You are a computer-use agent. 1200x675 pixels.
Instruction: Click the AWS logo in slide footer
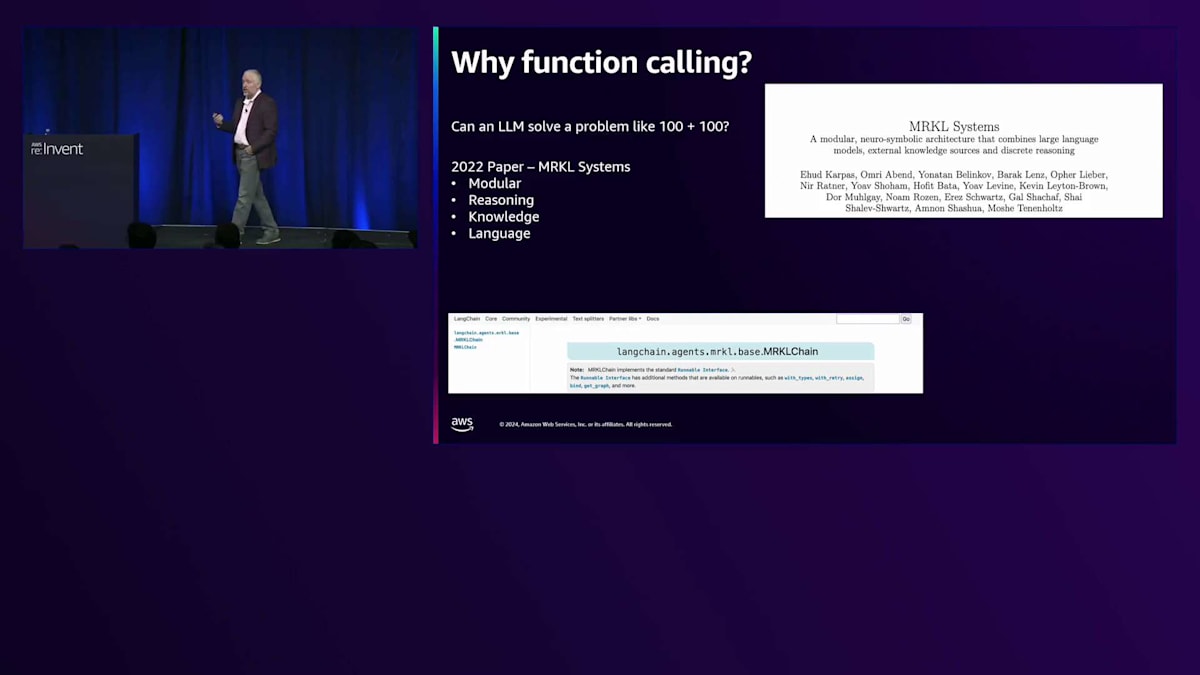pyautogui.click(x=462, y=424)
